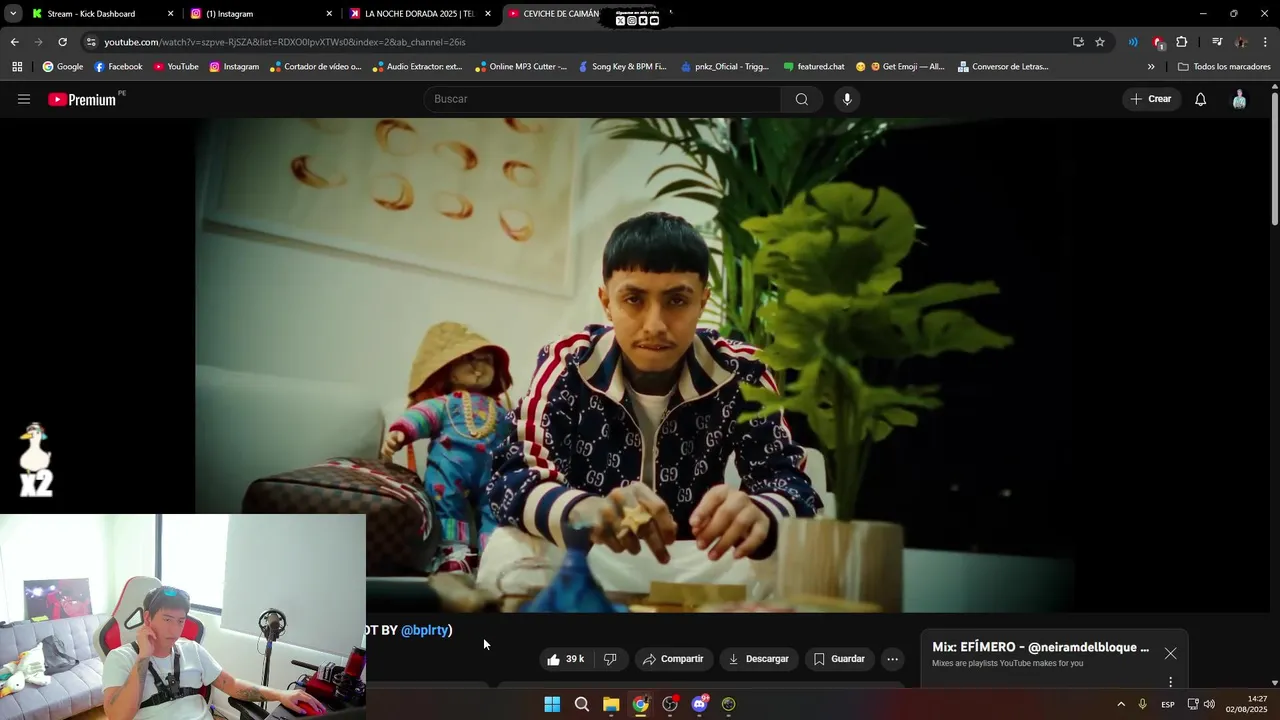The image size is (1280, 720).
Task: Open Online MP3 Cutter bookmark
Action: (x=521, y=67)
